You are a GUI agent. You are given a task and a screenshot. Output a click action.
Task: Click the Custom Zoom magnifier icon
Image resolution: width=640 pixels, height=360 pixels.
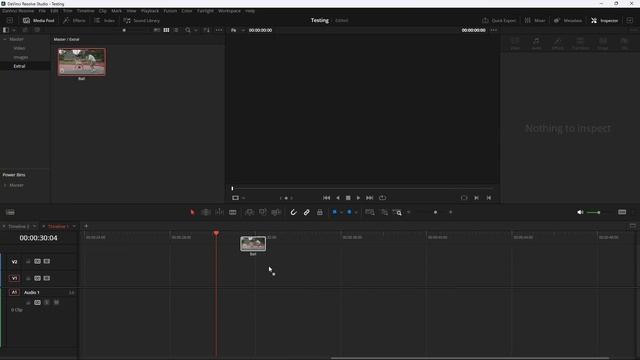click(397, 212)
